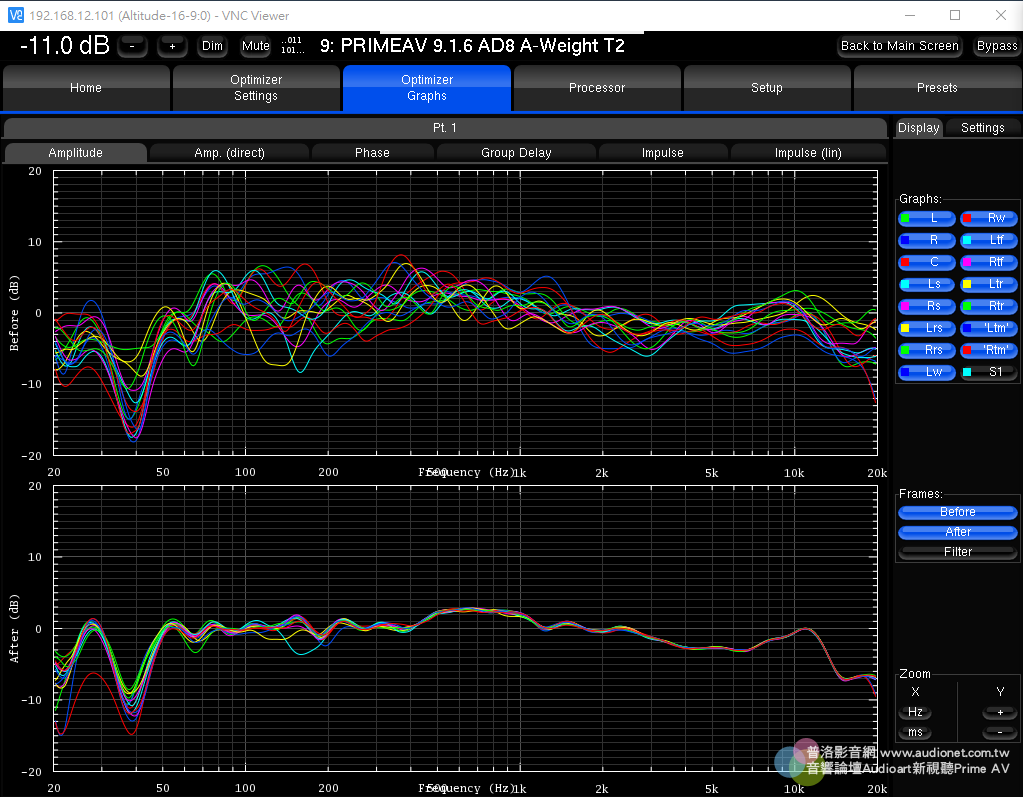Open the Settings panel tab on right
1023x797 pixels.
click(982, 128)
